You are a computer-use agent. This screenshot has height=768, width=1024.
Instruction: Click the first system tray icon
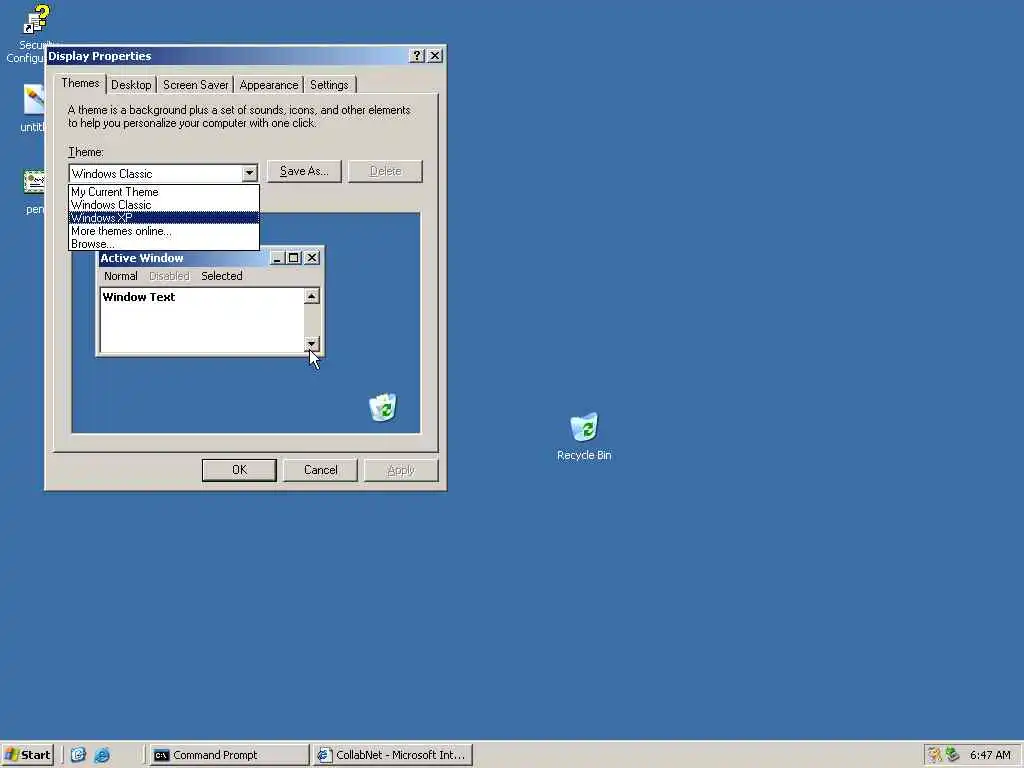935,755
